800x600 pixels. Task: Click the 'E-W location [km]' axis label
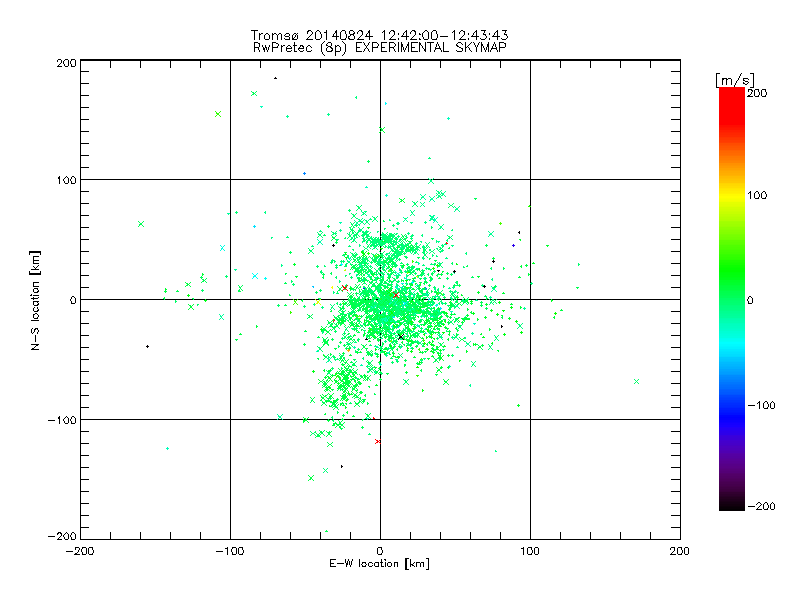click(379, 564)
